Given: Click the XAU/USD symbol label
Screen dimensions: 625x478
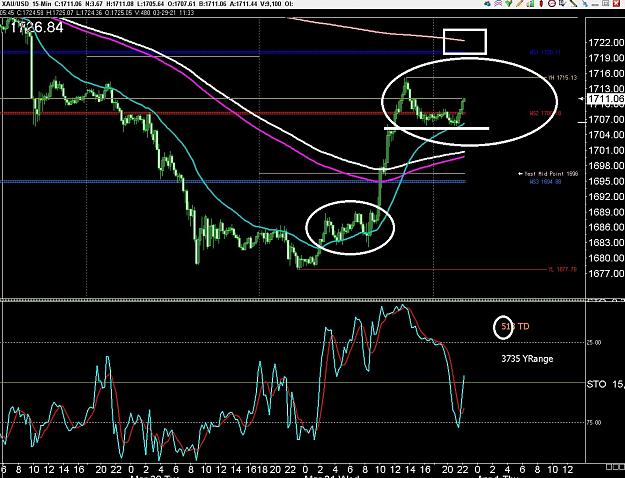Looking at the screenshot, I should (x=15, y=4).
